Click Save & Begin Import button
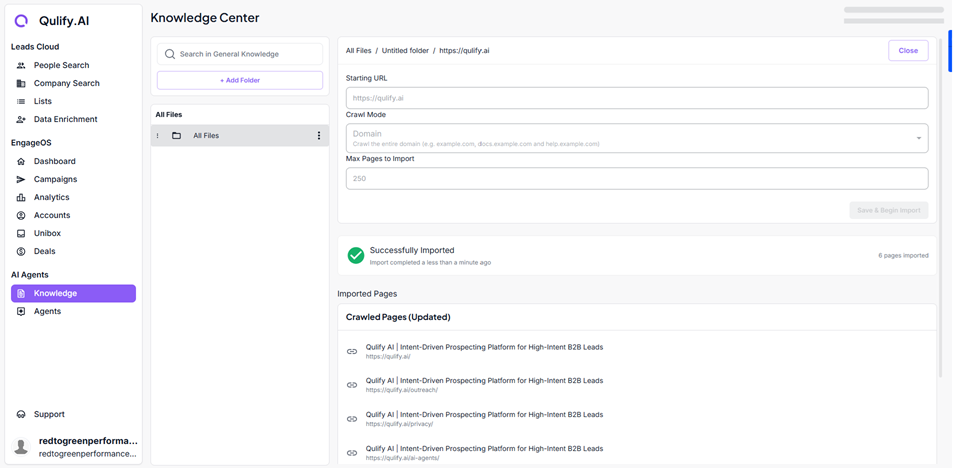The height and width of the screenshot is (468, 958). [x=888, y=210]
